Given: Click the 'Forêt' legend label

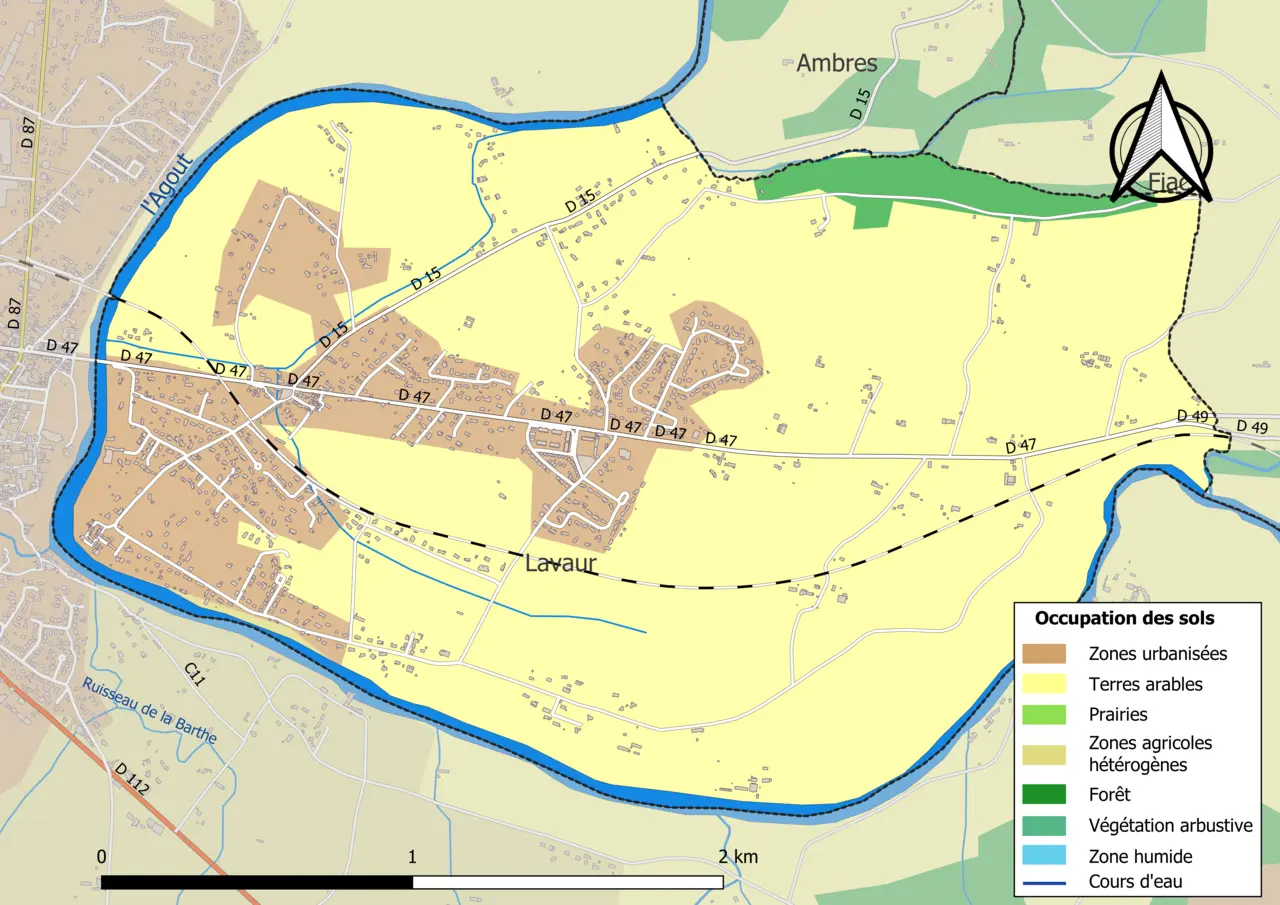Looking at the screenshot, I should pyautogui.click(x=1109, y=795).
